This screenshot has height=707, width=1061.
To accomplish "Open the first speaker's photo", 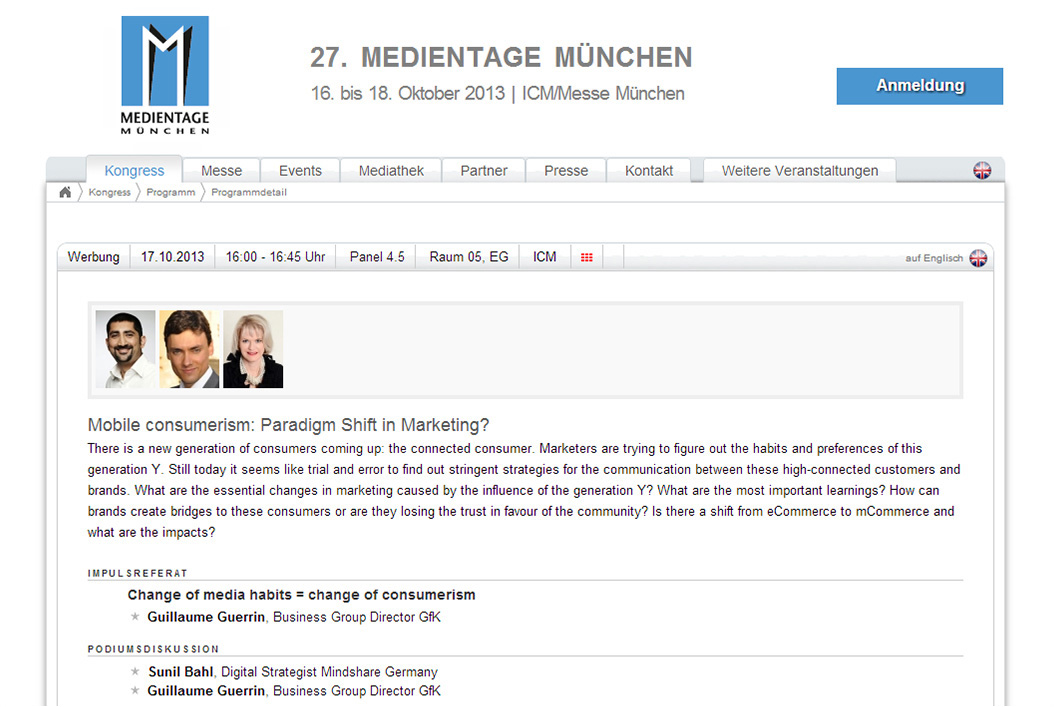I will pyautogui.click(x=124, y=349).
